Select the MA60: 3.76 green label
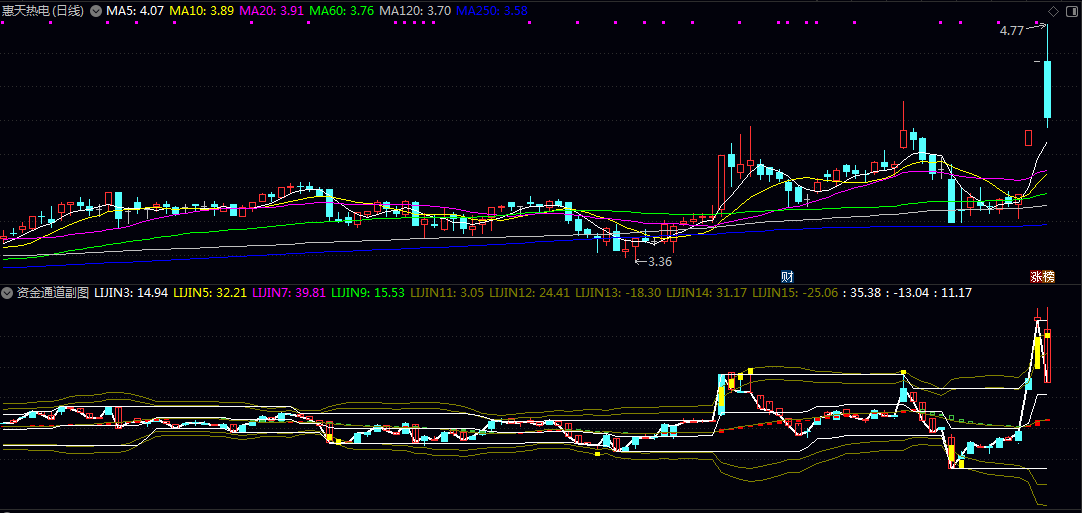1082x513 pixels. 342,11
